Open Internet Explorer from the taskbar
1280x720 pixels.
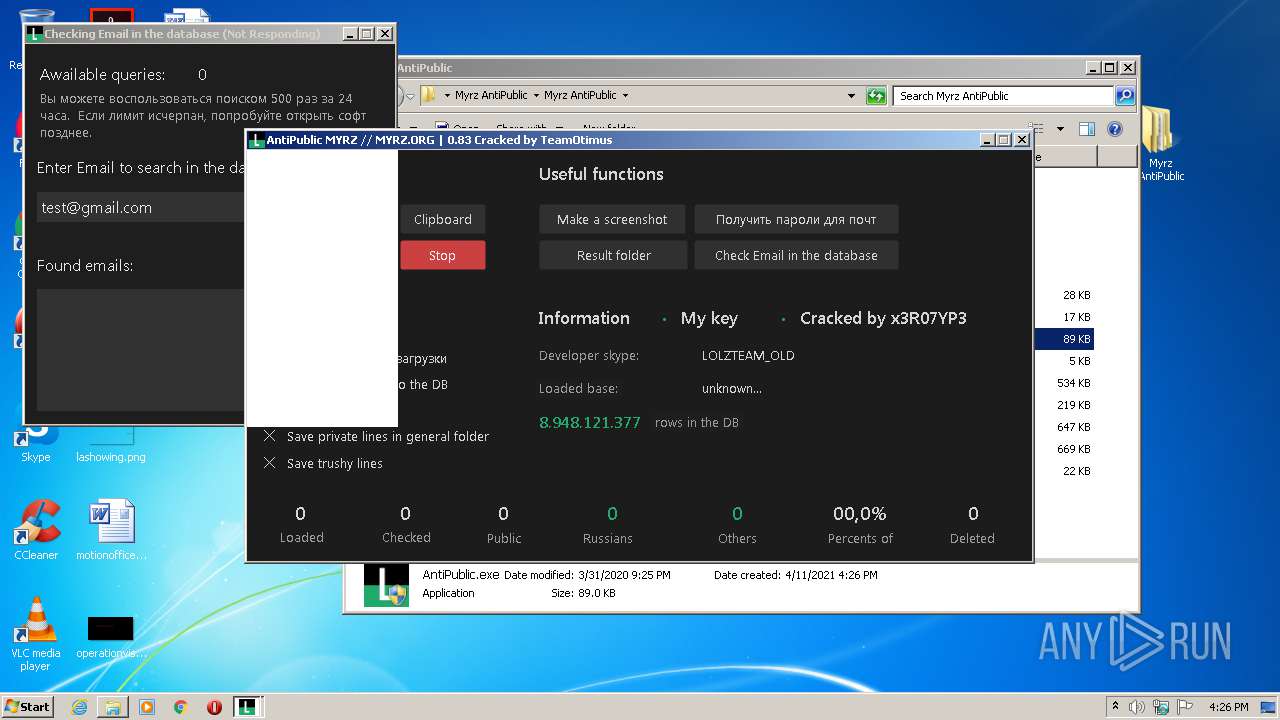tap(79, 707)
